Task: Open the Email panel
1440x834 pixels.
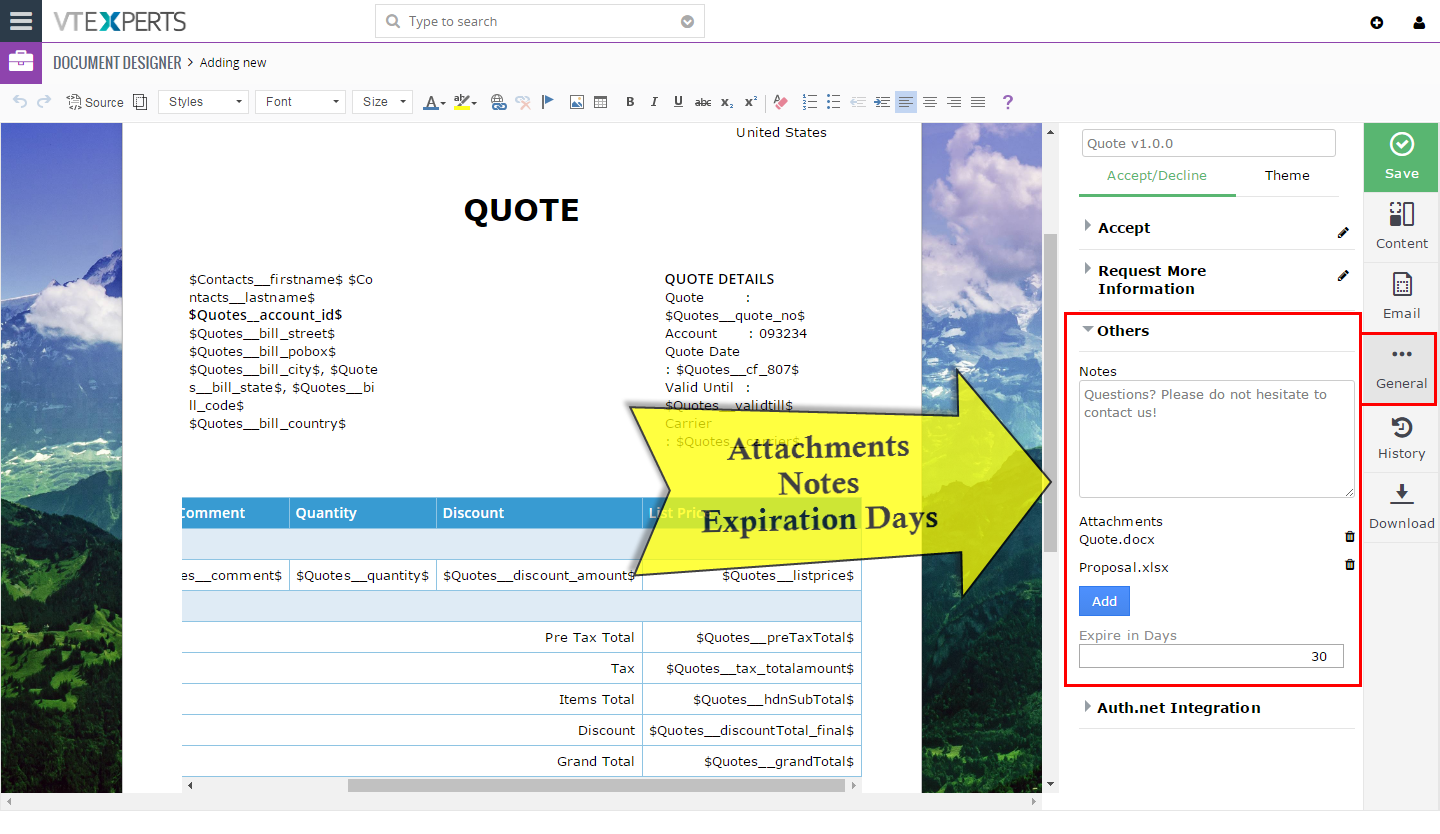Action: click(x=1401, y=297)
